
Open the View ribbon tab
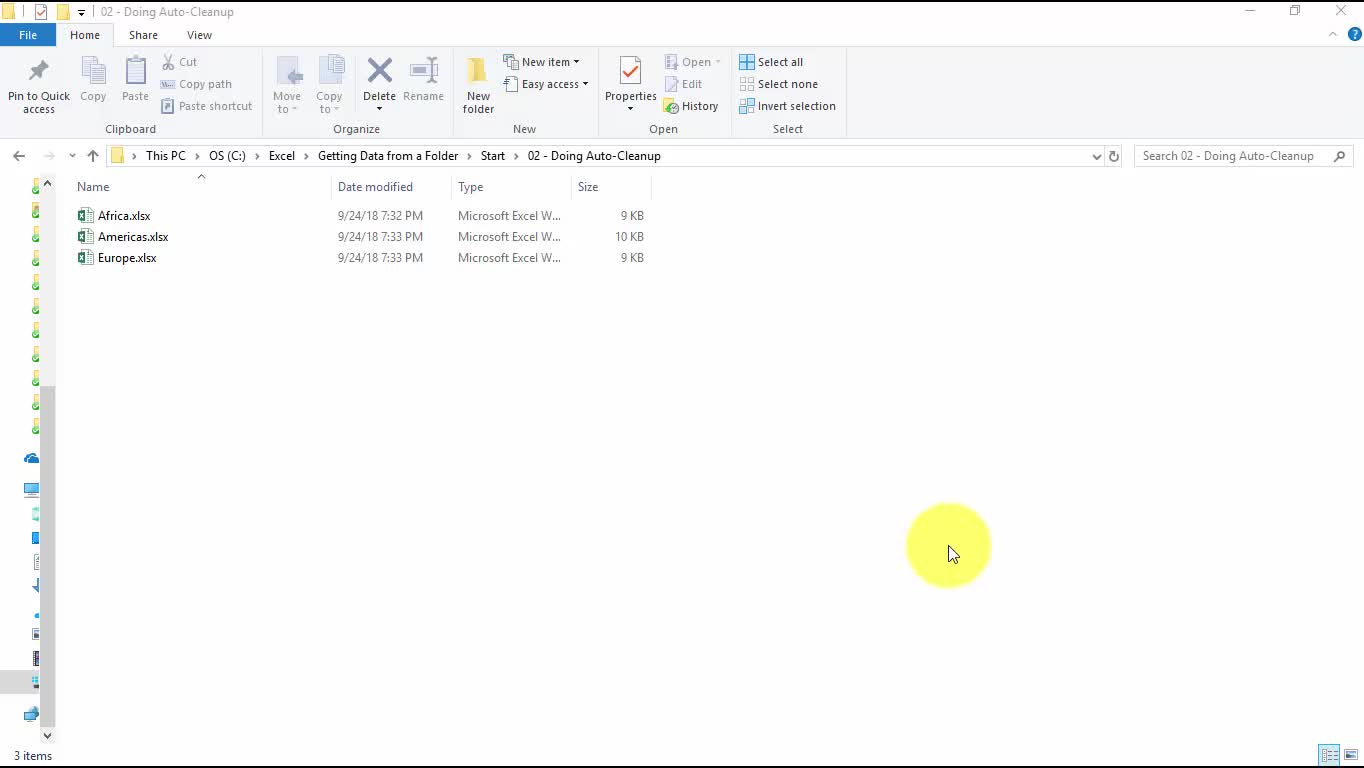[x=199, y=35]
